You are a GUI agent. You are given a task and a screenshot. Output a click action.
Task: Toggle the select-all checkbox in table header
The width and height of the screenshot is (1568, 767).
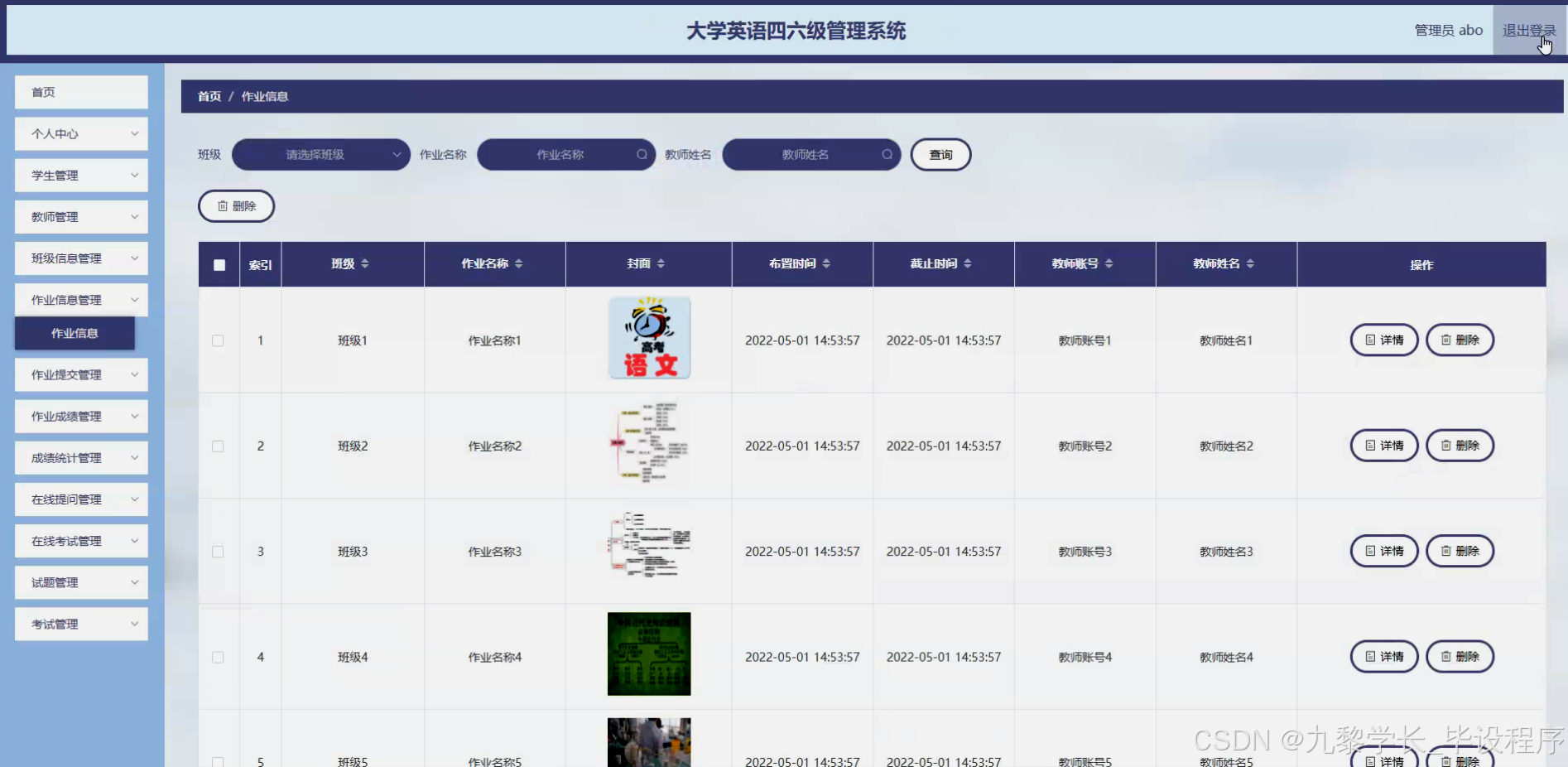click(x=219, y=265)
